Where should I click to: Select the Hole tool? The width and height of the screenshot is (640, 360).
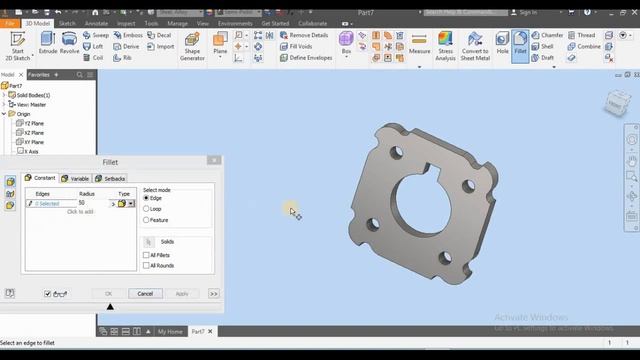click(502, 43)
